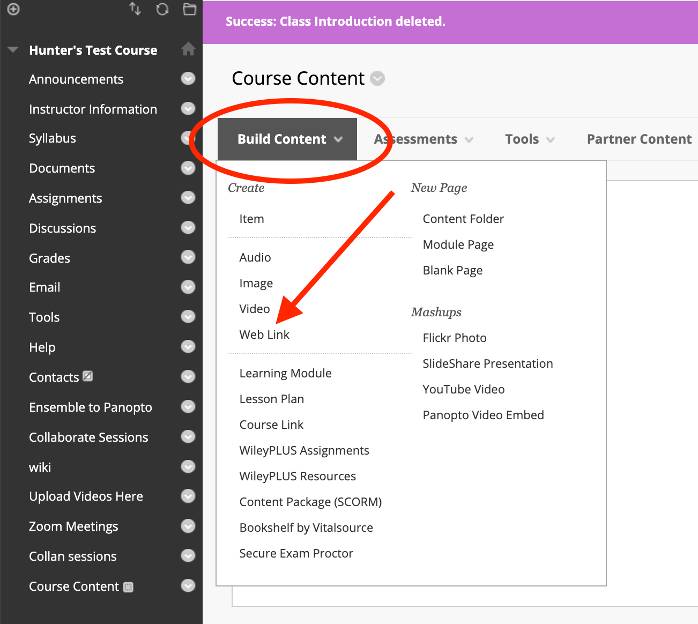Image resolution: width=698 pixels, height=624 pixels.
Task: Select Content Folder under New Page
Action: coord(463,219)
